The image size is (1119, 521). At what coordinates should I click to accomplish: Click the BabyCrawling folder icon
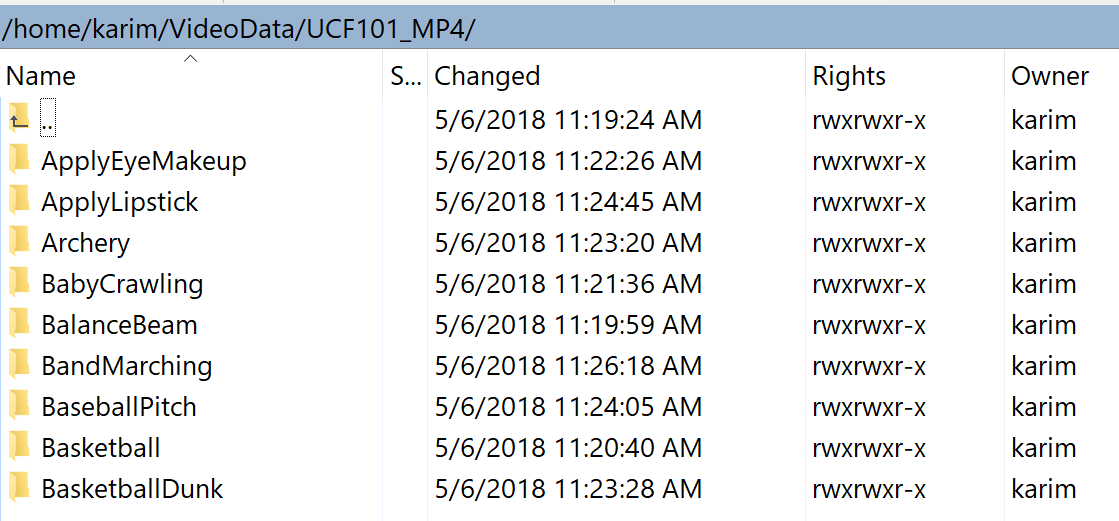click(19, 284)
